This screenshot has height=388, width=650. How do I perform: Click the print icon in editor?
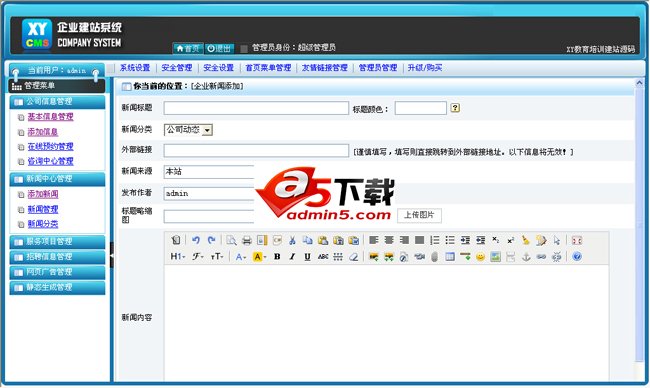pyautogui.click(x=247, y=240)
